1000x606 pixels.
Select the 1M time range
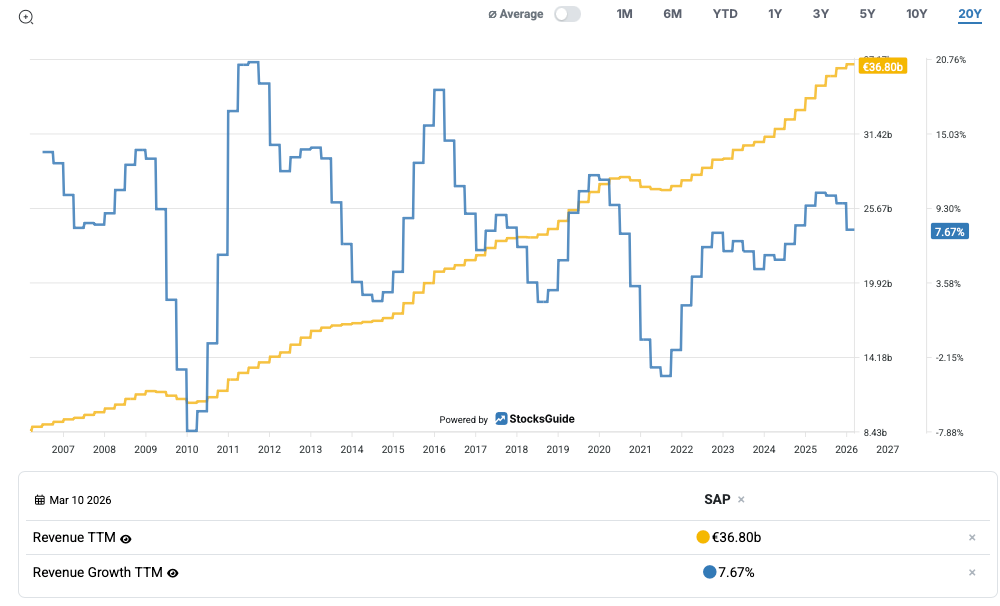point(625,14)
